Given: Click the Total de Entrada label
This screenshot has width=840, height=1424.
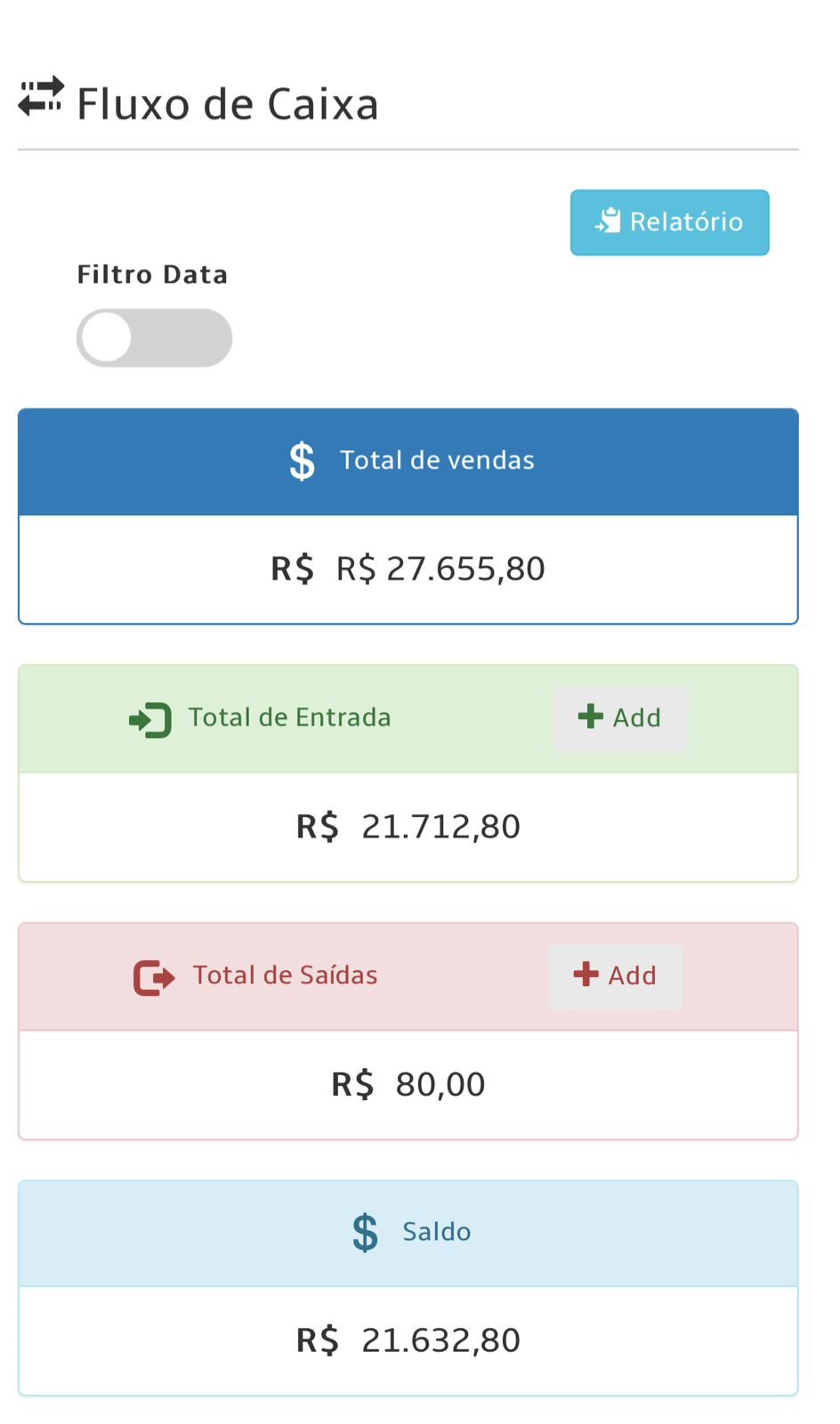Looking at the screenshot, I should coord(289,718).
